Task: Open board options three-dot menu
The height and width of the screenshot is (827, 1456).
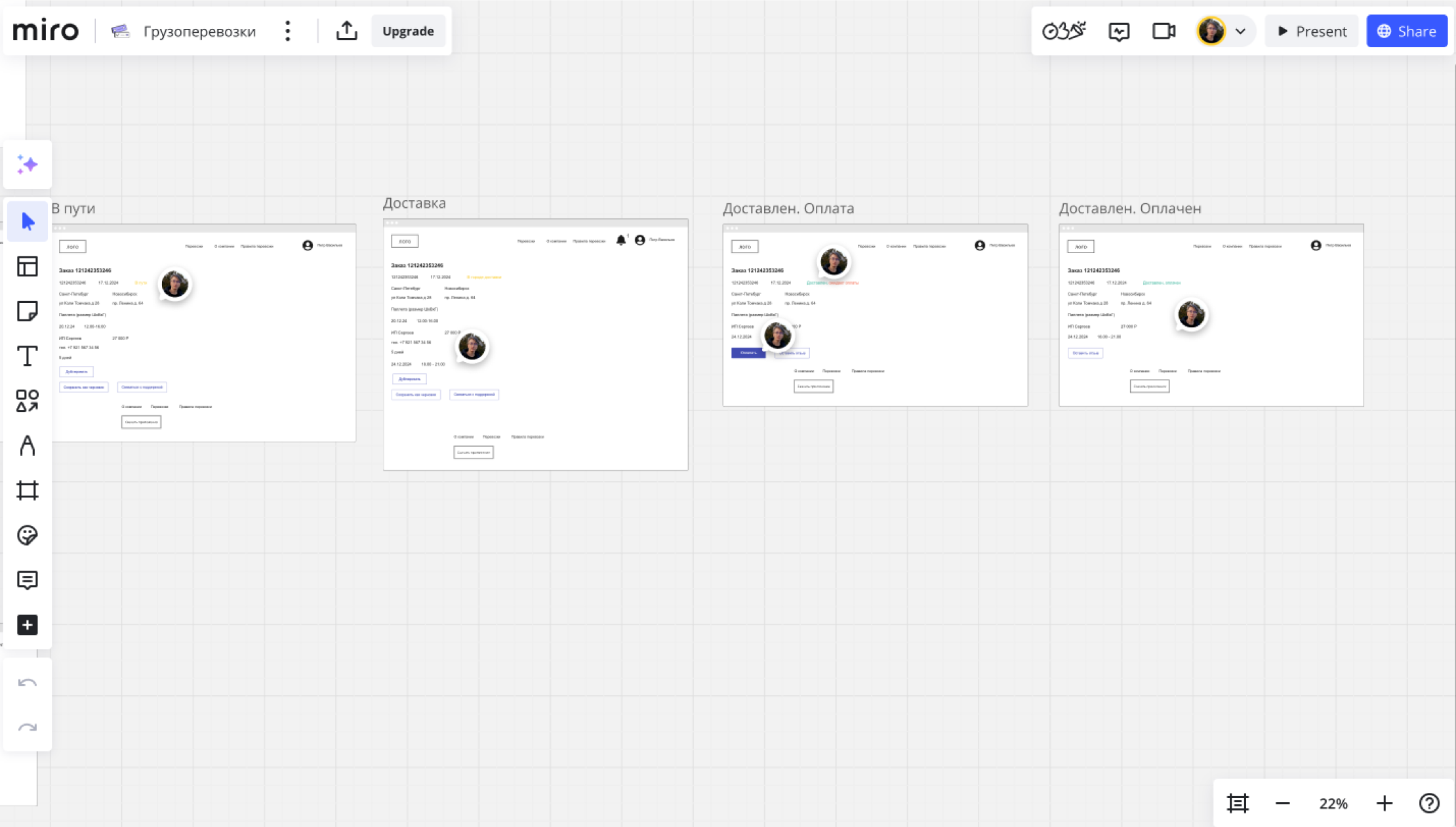Action: tap(287, 31)
